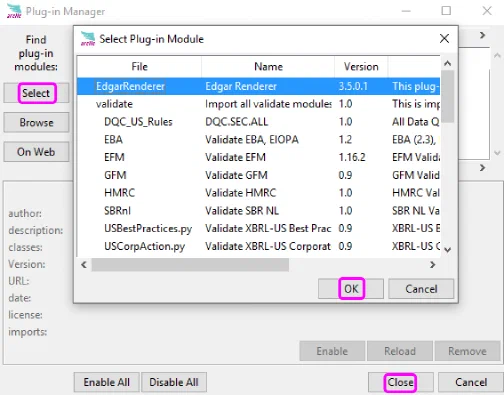This screenshot has width=504, height=395.
Task: Click the Remove button
Action: [467, 351]
